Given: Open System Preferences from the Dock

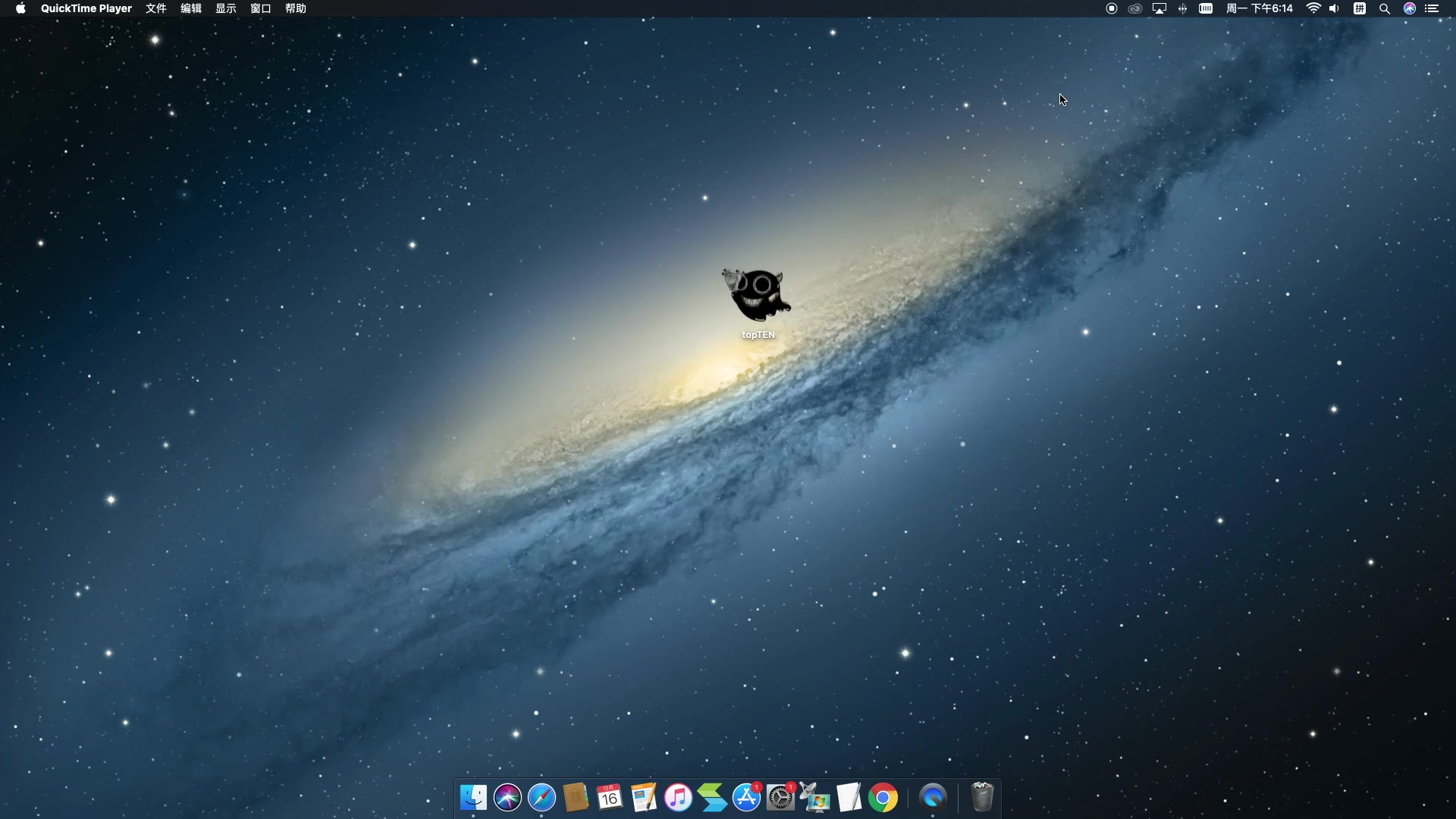Looking at the screenshot, I should pyautogui.click(x=780, y=798).
